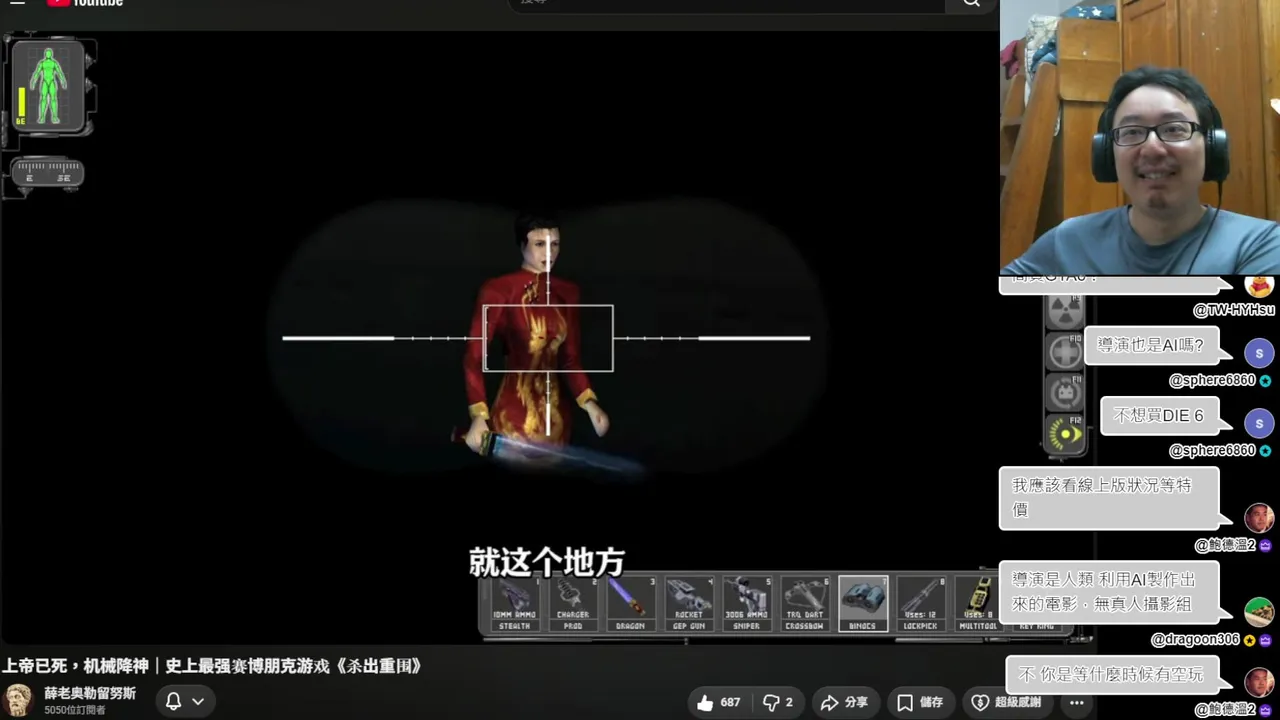The width and height of the screenshot is (1280, 720).
Task: Click the chat message 不 你是等什麼時候有空玩
Action: 1111,675
